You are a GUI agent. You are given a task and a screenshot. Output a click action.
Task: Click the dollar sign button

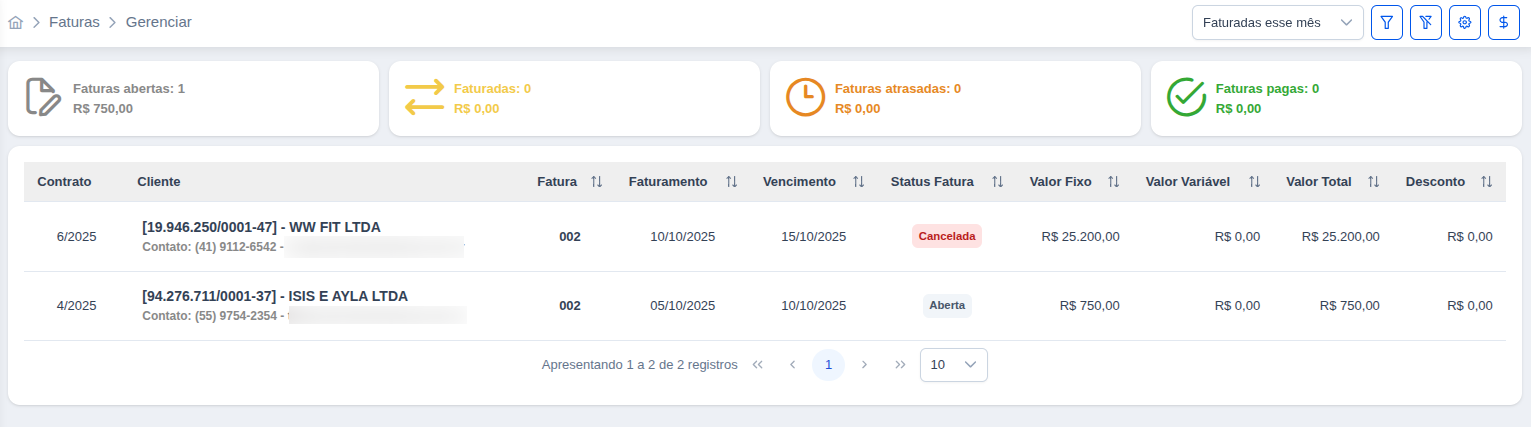click(x=1504, y=22)
